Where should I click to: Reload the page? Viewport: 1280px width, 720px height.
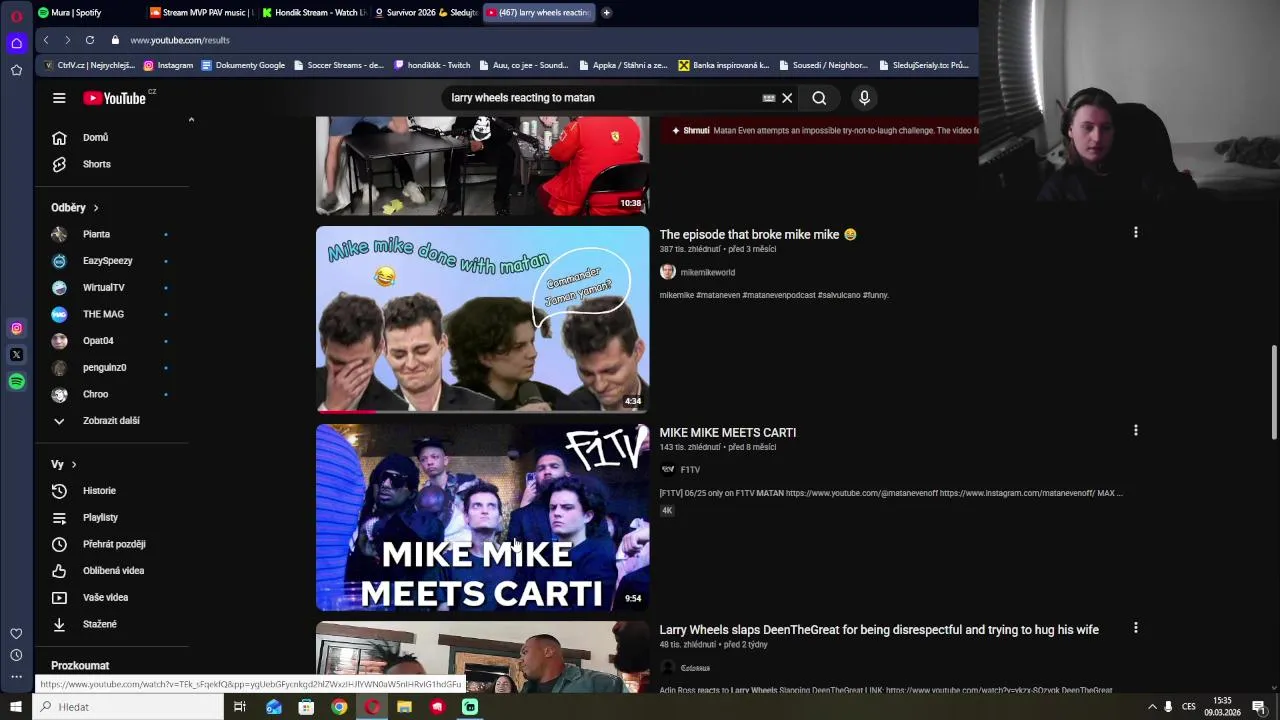coord(90,40)
